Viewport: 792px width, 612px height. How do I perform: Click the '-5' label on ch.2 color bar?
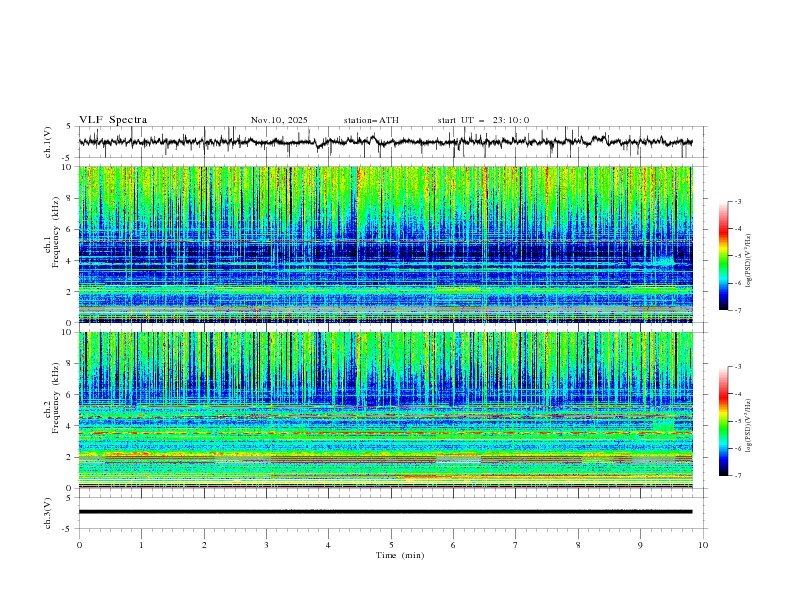tap(738, 421)
